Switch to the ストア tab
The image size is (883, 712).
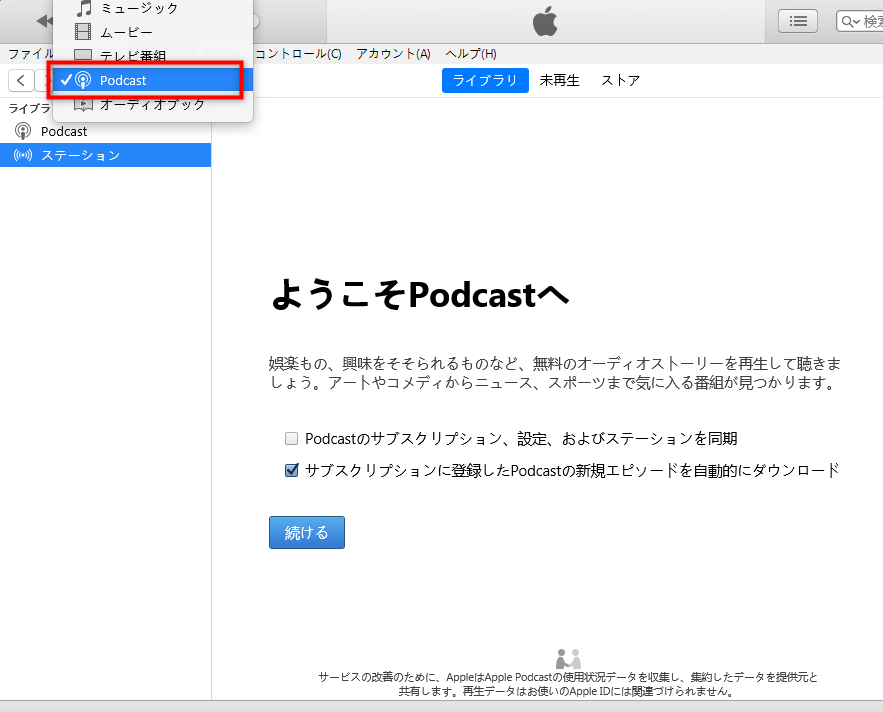621,81
